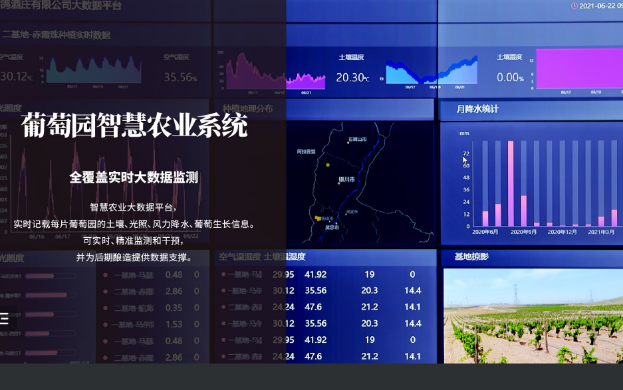Select tallest pink bar in rainfall chart
The height and width of the screenshot is (390, 623).
coord(511,183)
